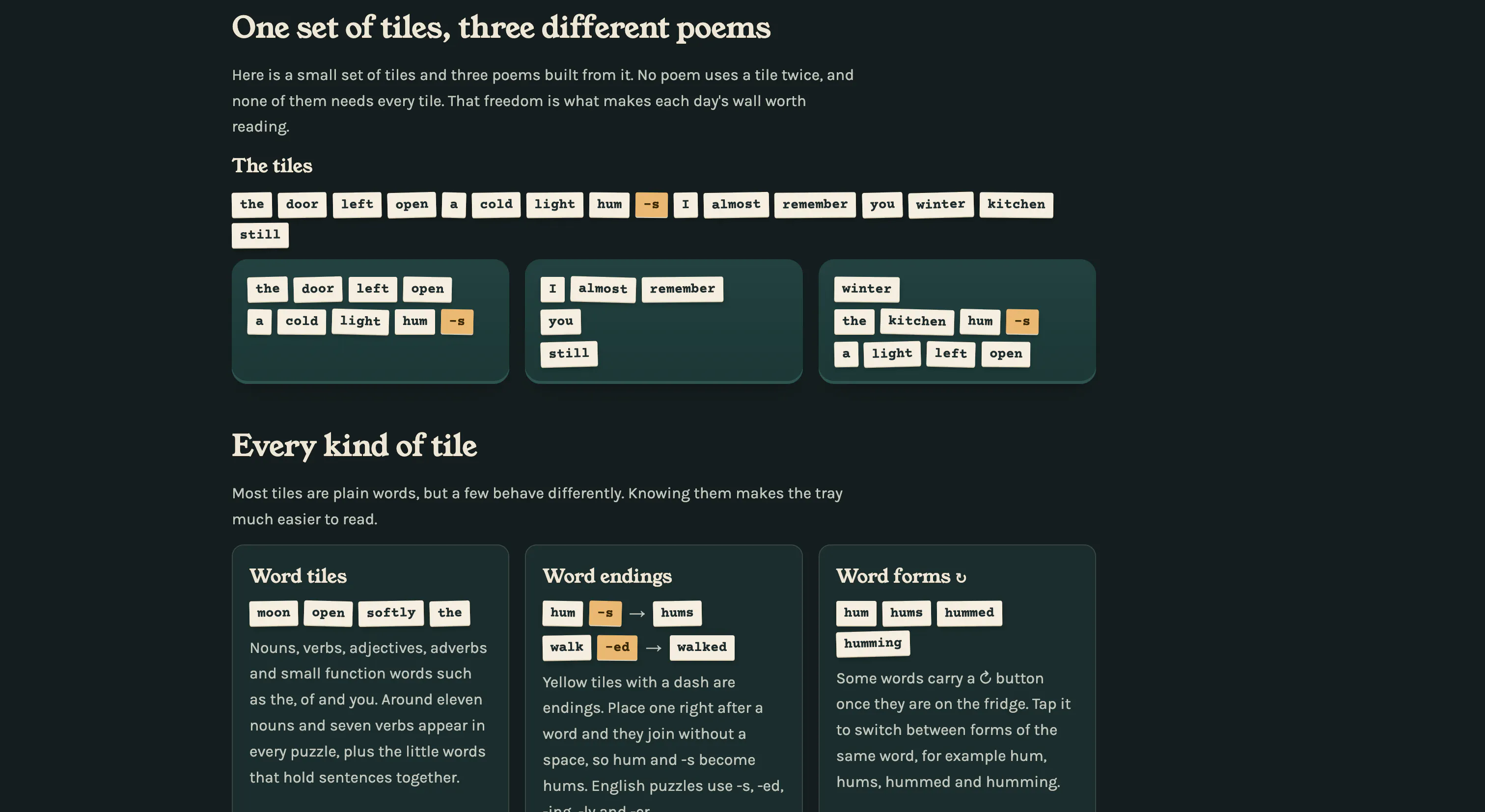The height and width of the screenshot is (812, 1485).
Task: Click the 'walked' result tile
Action: 702,647
